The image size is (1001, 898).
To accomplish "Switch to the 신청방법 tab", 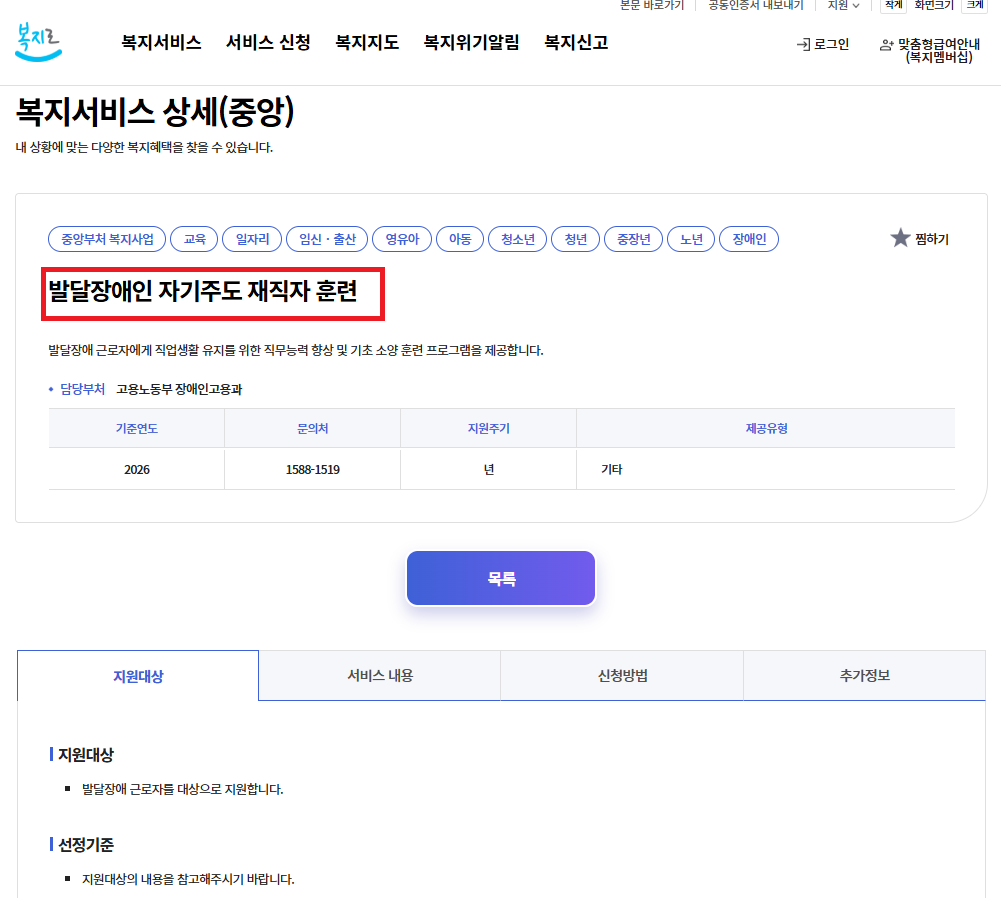I will (622, 676).
